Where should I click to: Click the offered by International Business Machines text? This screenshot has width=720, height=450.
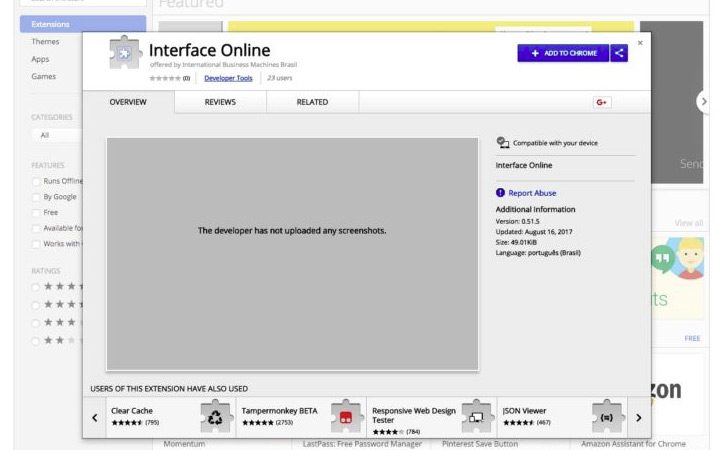pyautogui.click(x=224, y=65)
